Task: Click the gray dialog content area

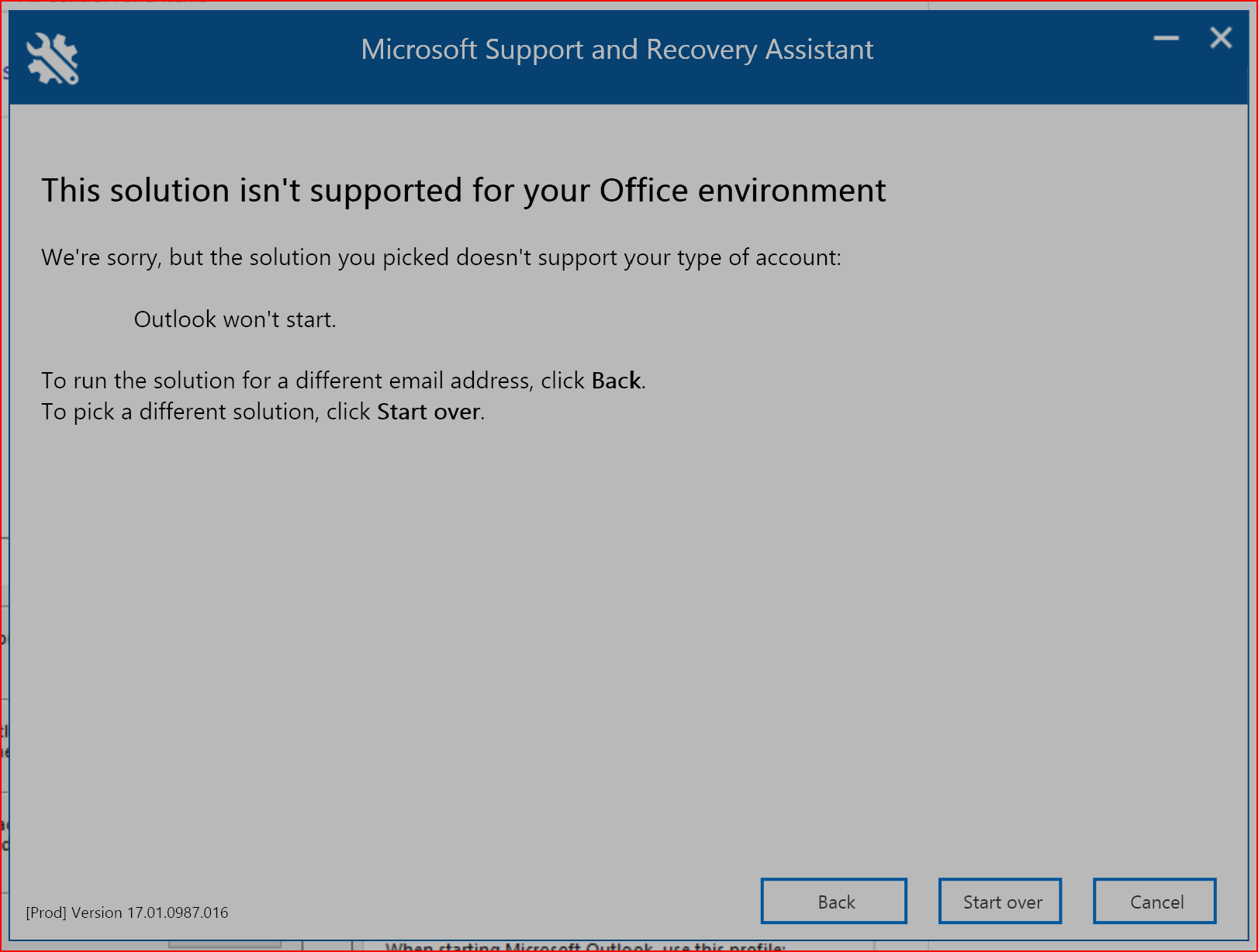Action: [620, 620]
